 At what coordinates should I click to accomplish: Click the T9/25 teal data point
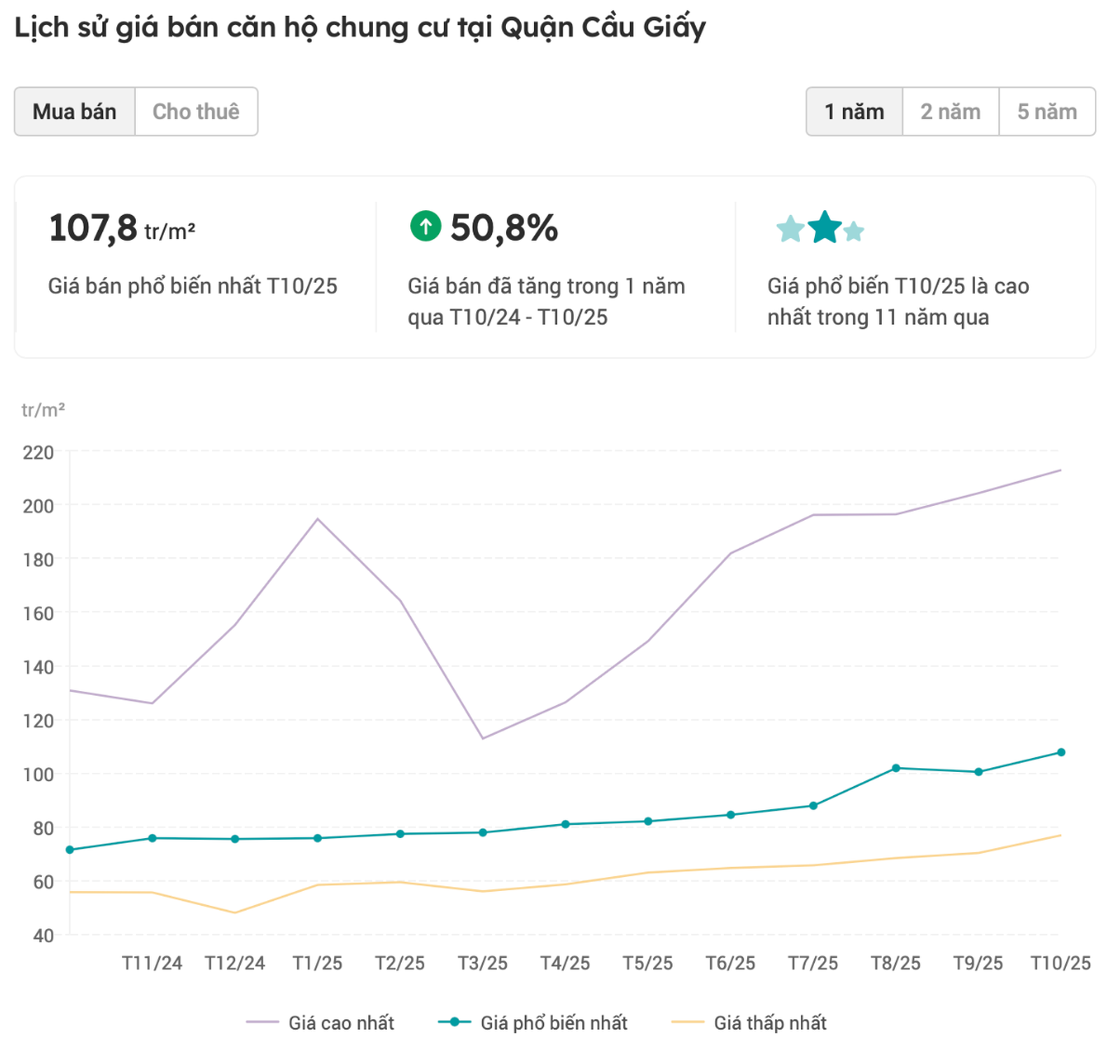point(979,772)
